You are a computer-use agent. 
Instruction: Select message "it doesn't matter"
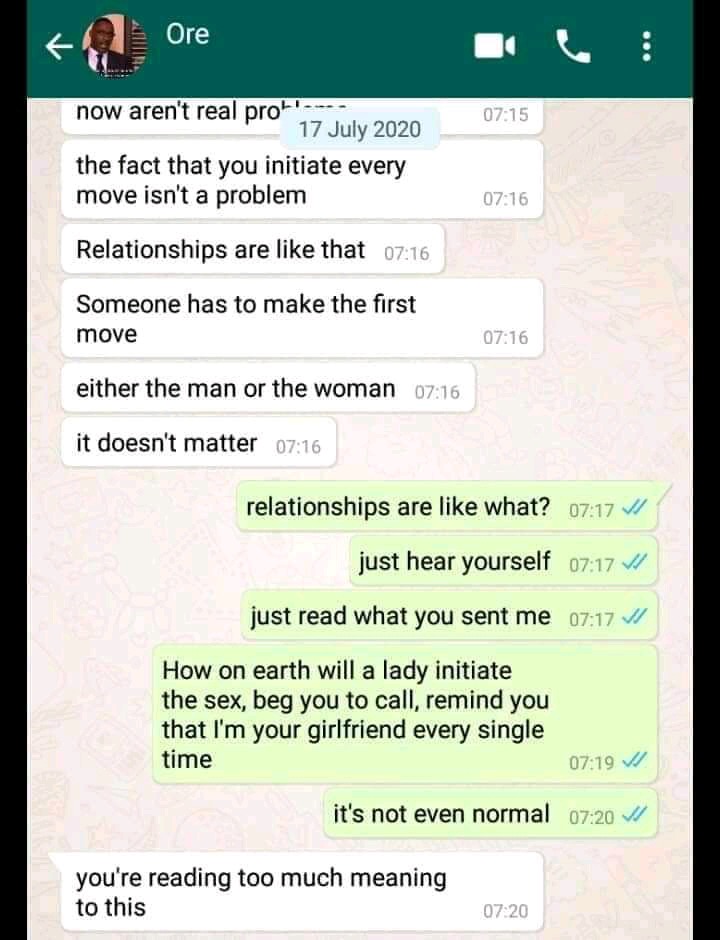coord(198,443)
